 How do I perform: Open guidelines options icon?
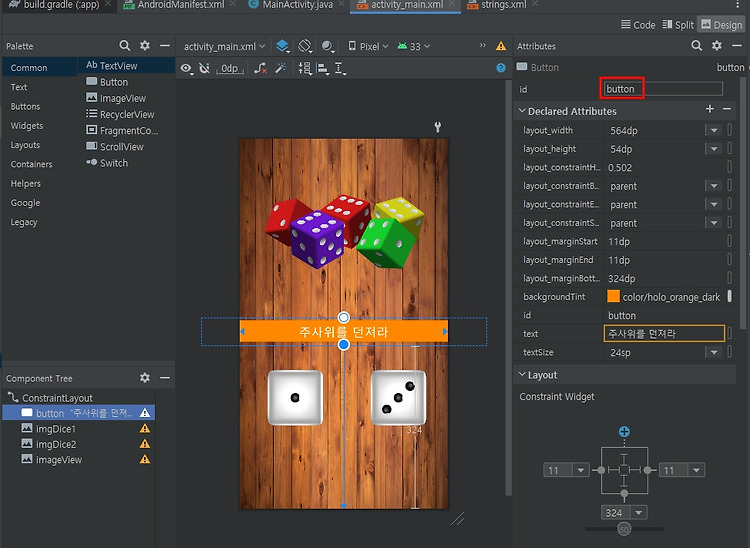coord(340,68)
